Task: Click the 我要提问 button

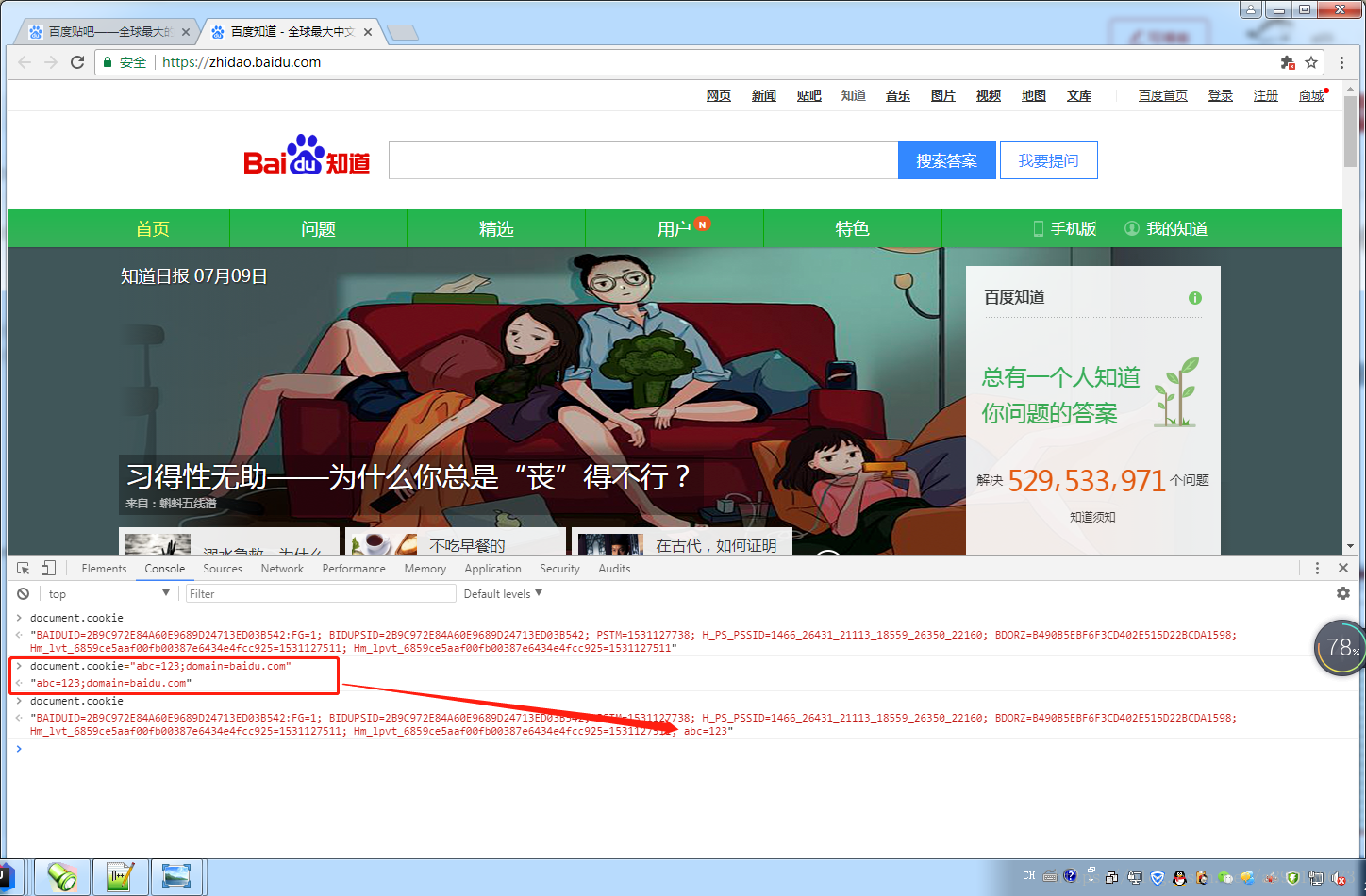Action: pos(1048,160)
